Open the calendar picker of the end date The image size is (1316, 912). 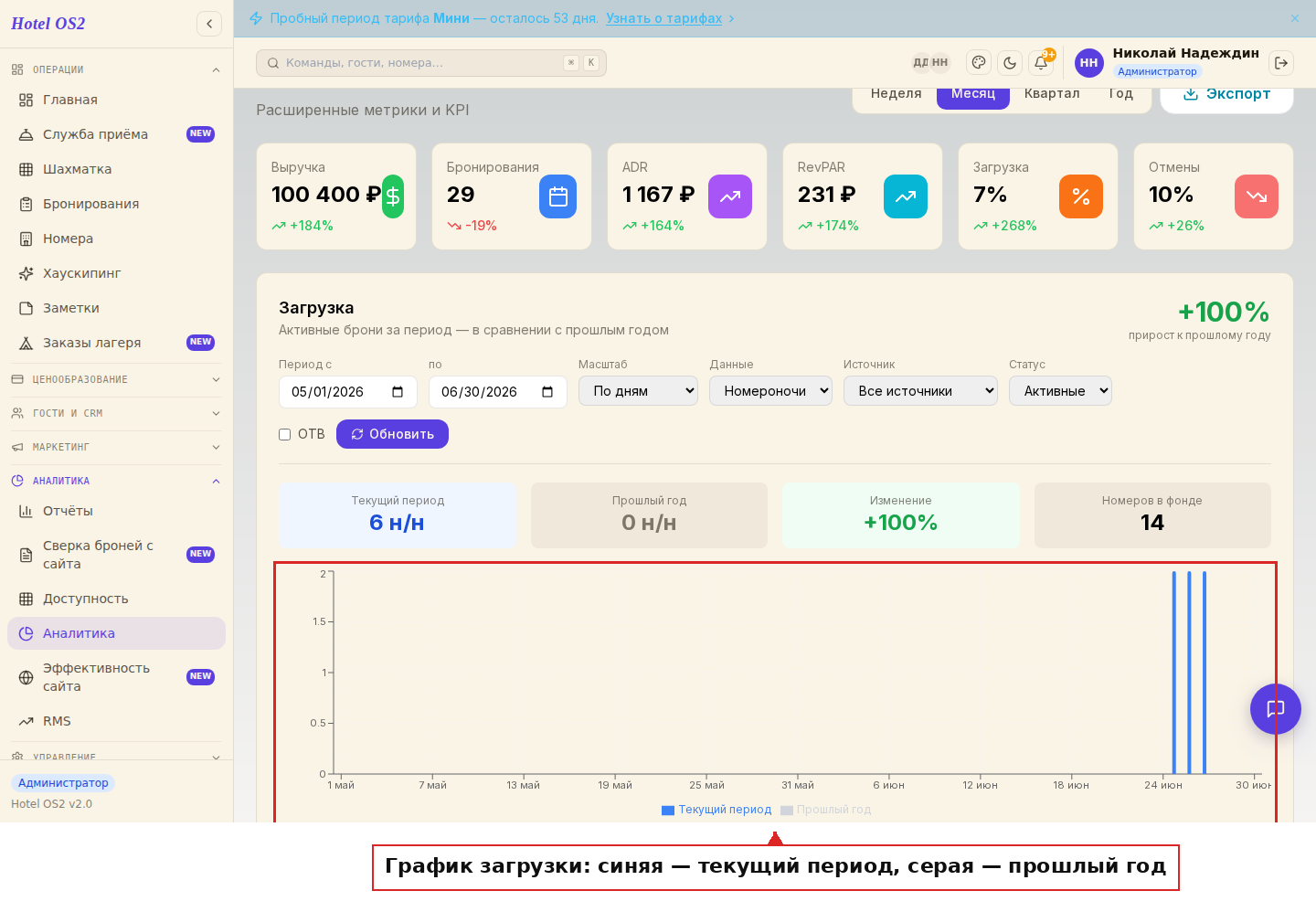pyautogui.click(x=547, y=392)
